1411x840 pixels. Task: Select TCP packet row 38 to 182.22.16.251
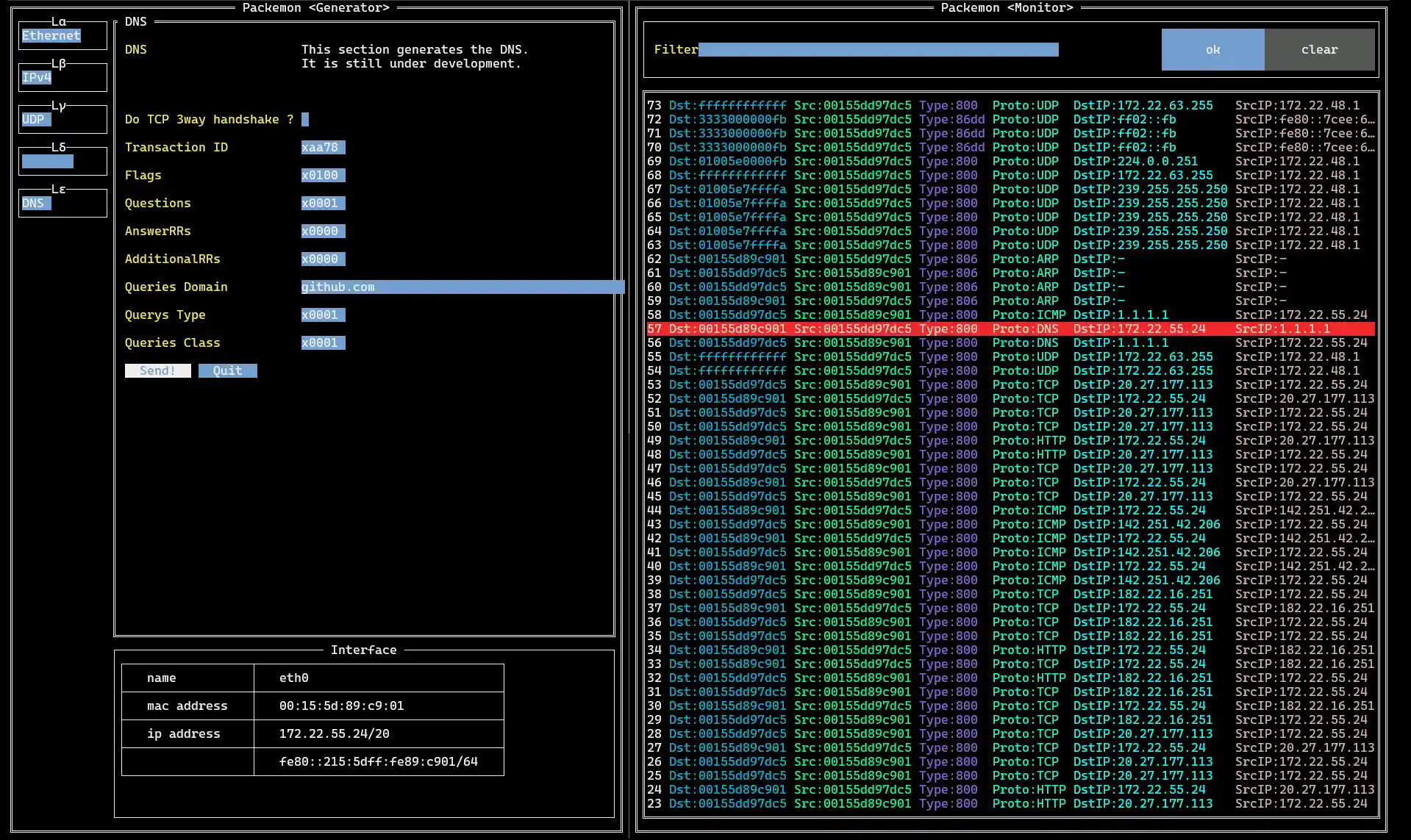tap(1011, 594)
